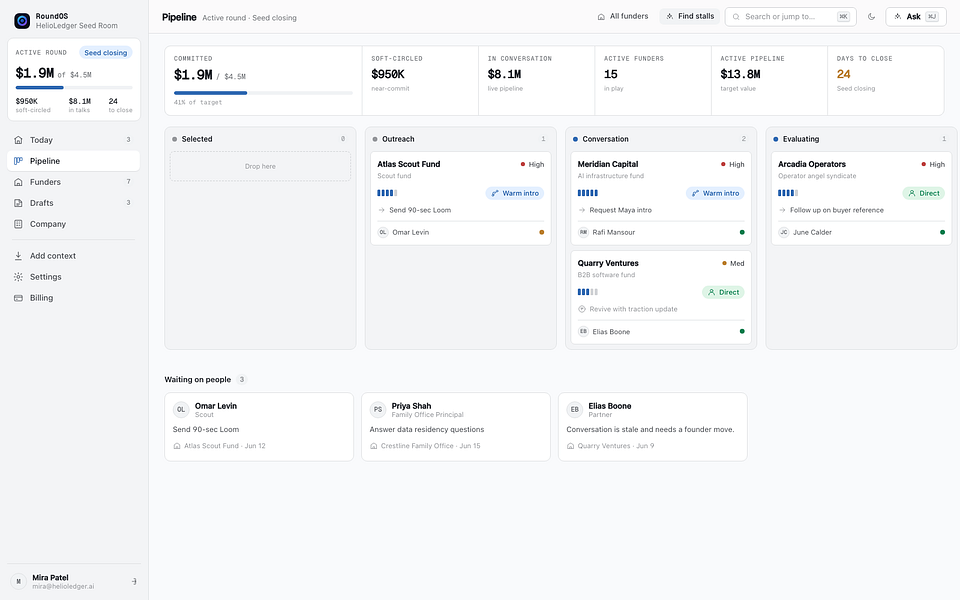This screenshot has width=960, height=600.
Task: Click the RoundOS logo icon
Action: [x=22, y=21]
